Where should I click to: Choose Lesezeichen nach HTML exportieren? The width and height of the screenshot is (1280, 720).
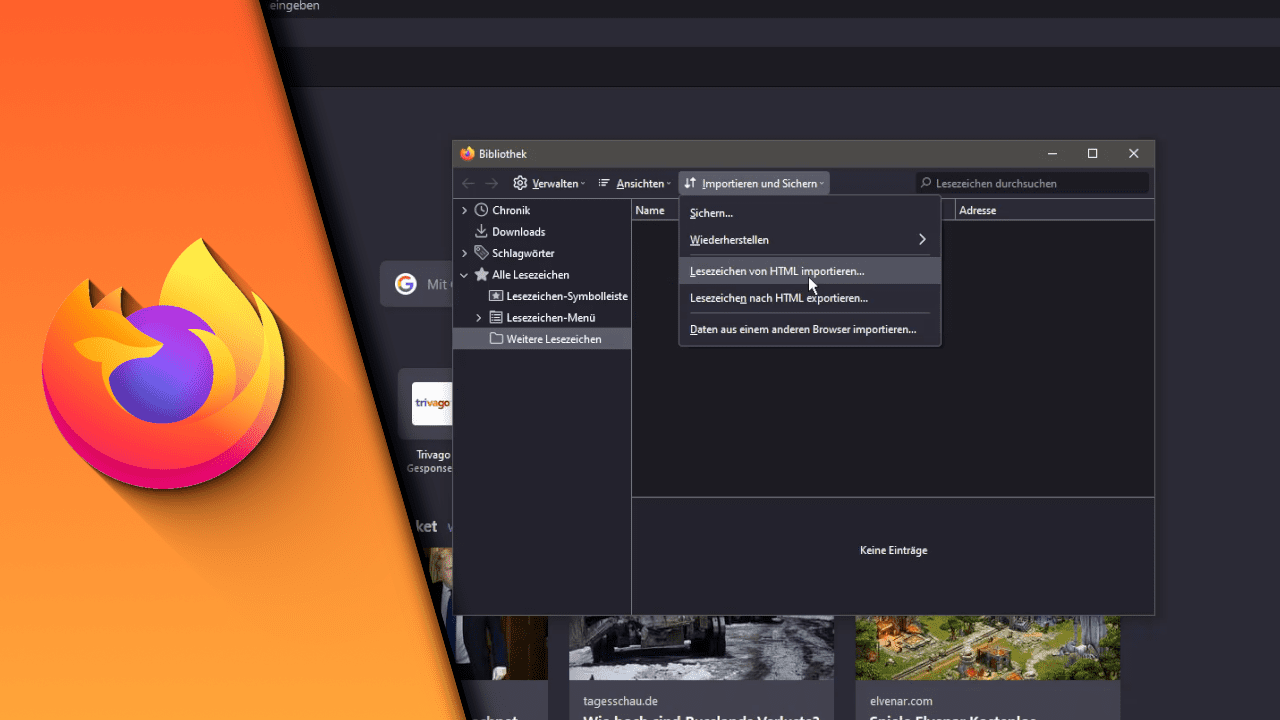[x=810, y=298]
